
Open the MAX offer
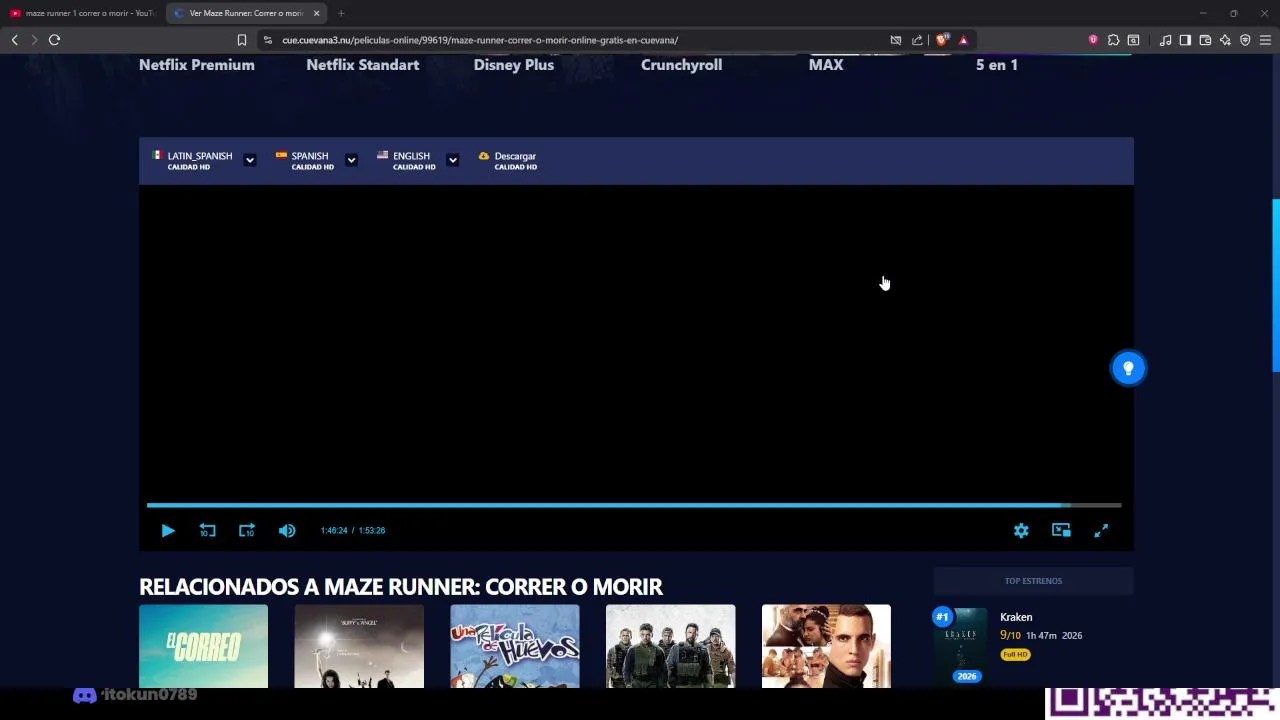pyautogui.click(x=826, y=65)
